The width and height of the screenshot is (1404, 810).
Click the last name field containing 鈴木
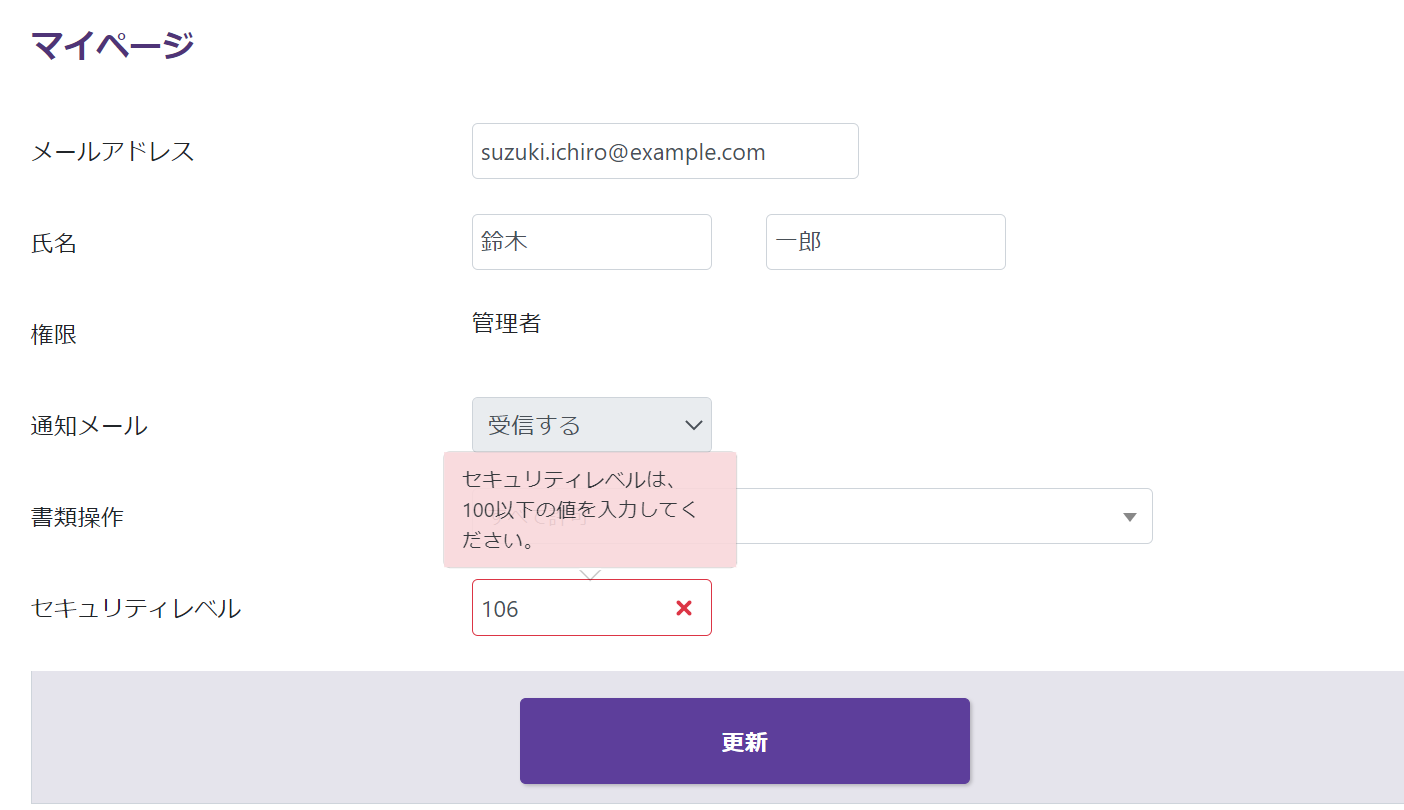[591, 242]
